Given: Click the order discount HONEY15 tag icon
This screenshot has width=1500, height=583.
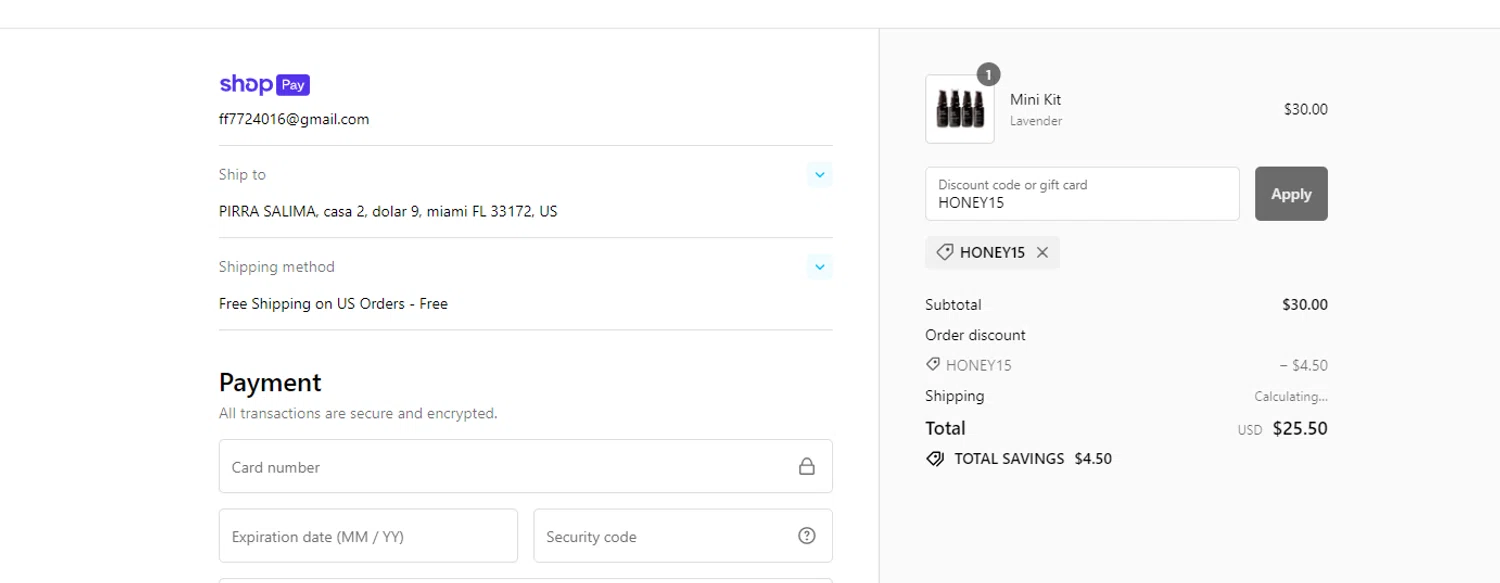Looking at the screenshot, I should tap(933, 365).
